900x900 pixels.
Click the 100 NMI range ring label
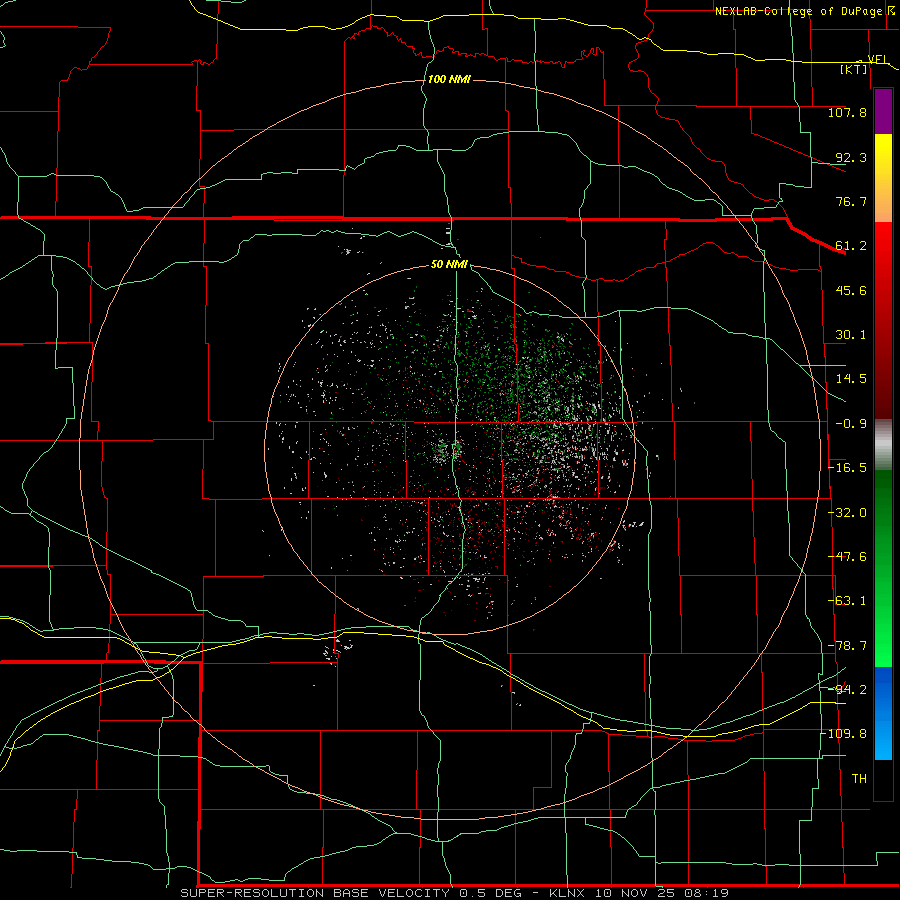click(x=449, y=79)
